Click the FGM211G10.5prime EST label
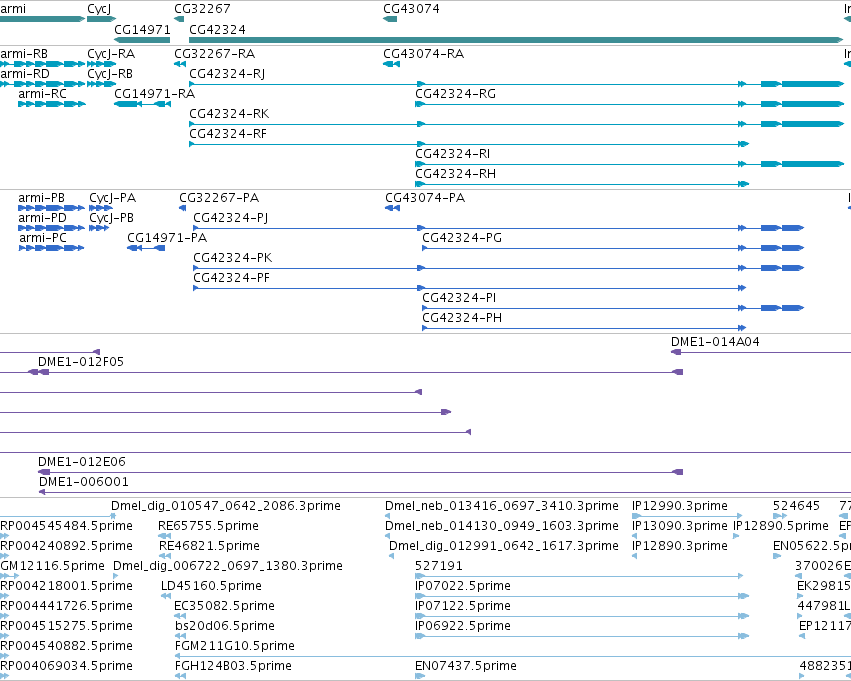This screenshot has height=681, width=851. (x=235, y=646)
